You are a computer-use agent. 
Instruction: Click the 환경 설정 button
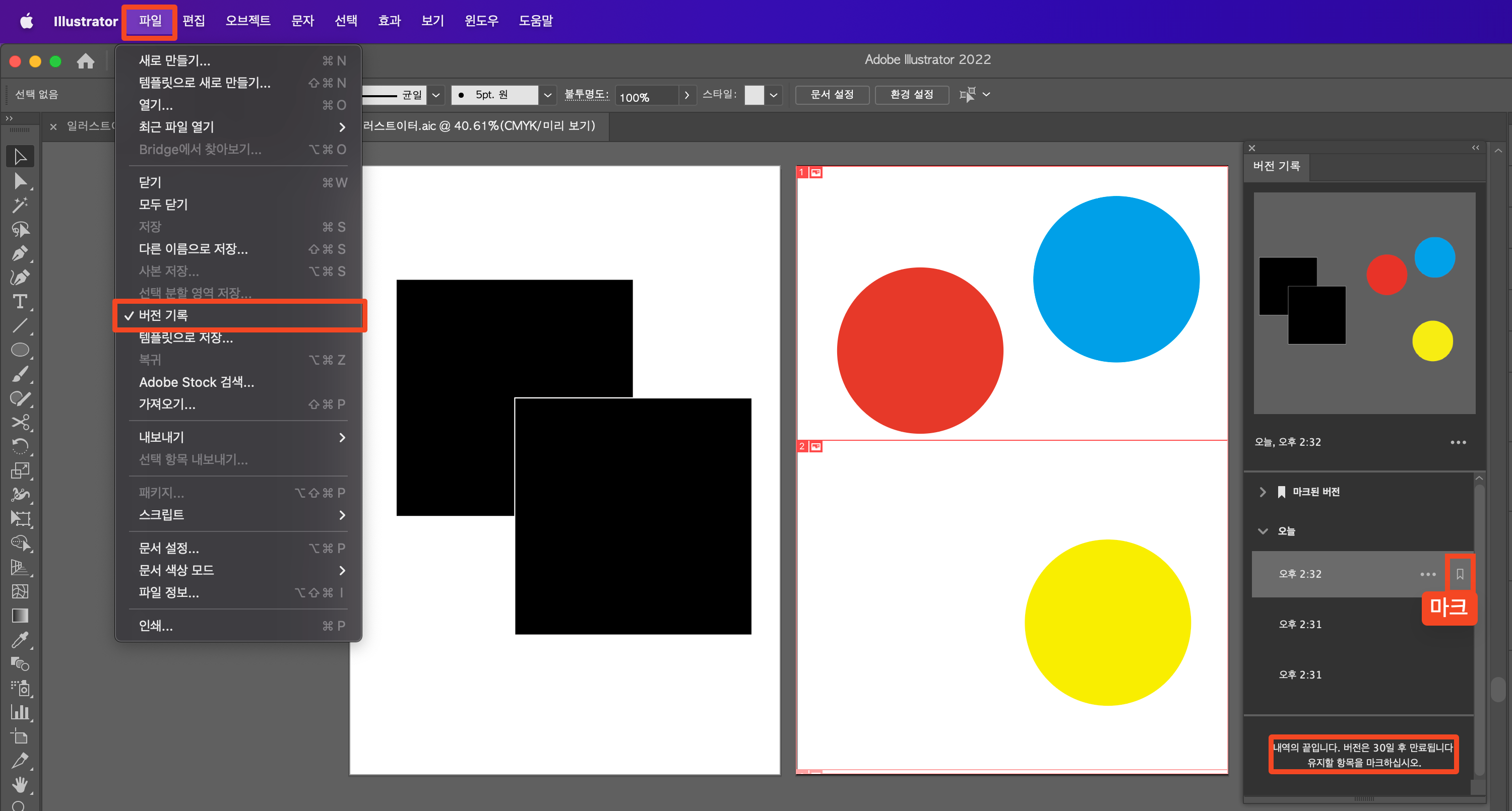911,95
